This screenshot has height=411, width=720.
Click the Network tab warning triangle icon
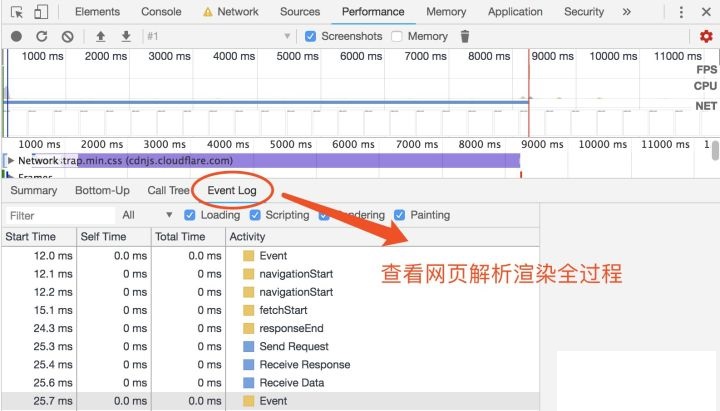pos(208,12)
